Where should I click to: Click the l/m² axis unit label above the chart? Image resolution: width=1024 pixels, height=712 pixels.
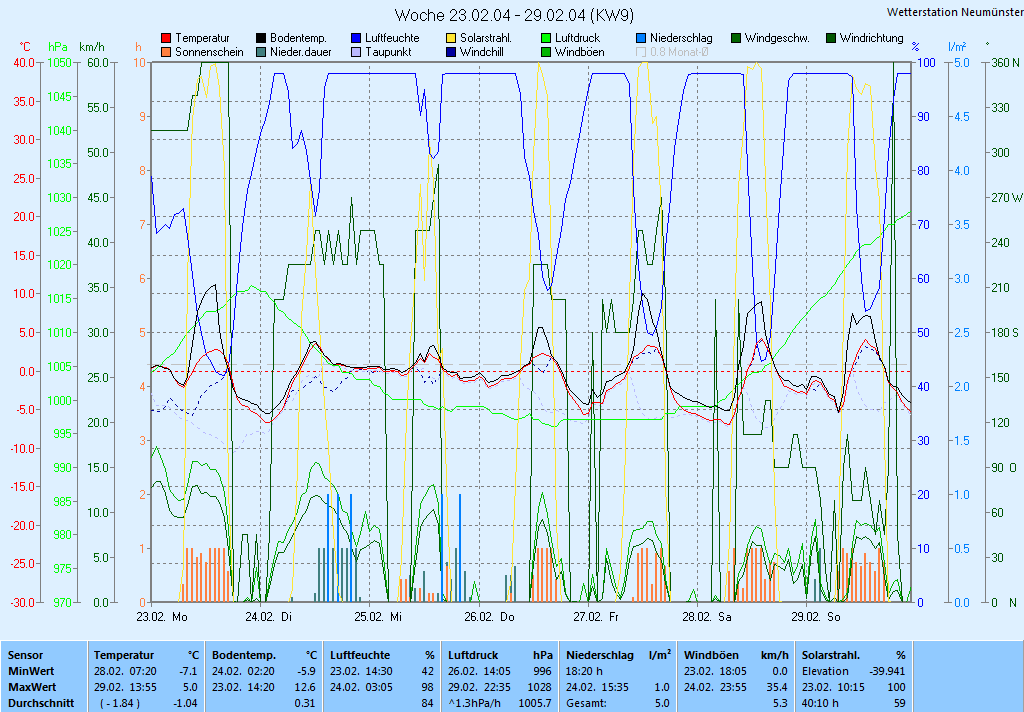(x=957, y=46)
